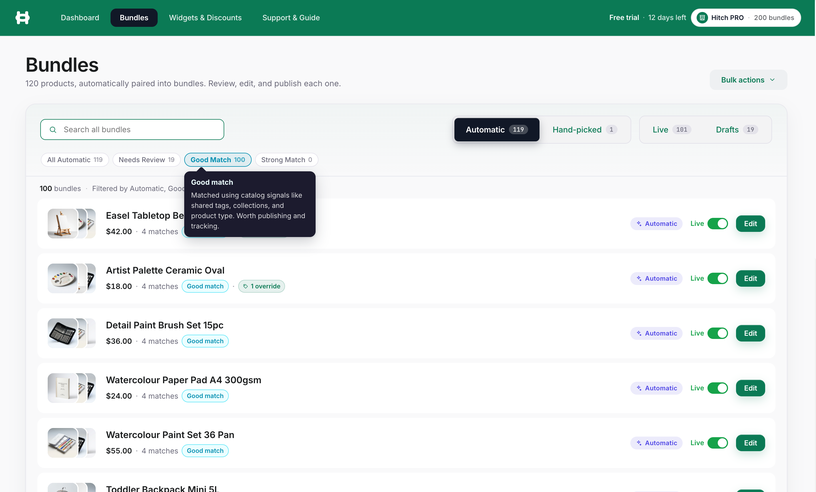Click the Automatic badge on Watercolour Paint Set row
816x492 pixels.
pyautogui.click(x=656, y=443)
